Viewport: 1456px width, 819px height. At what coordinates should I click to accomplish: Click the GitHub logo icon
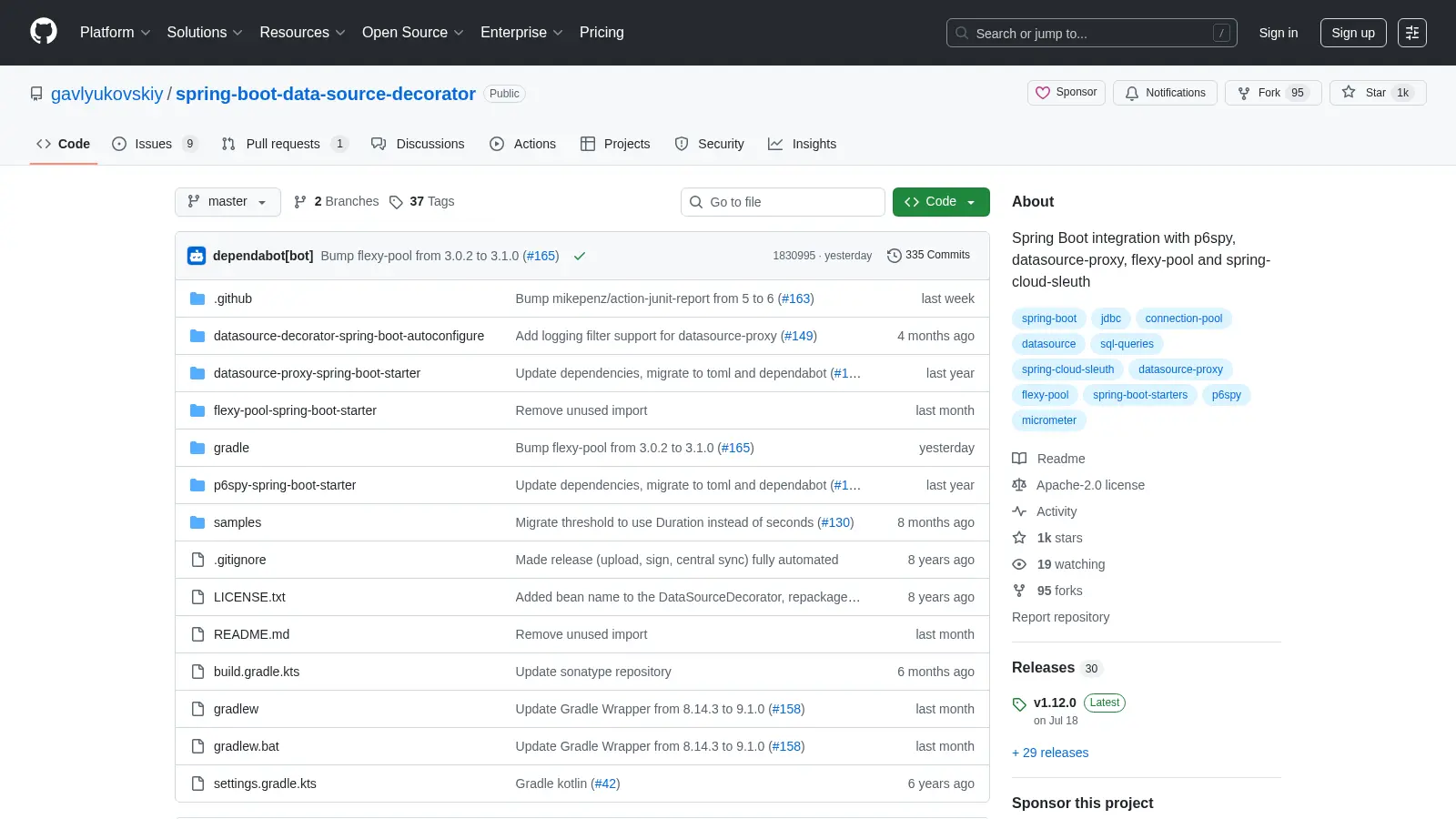(44, 32)
